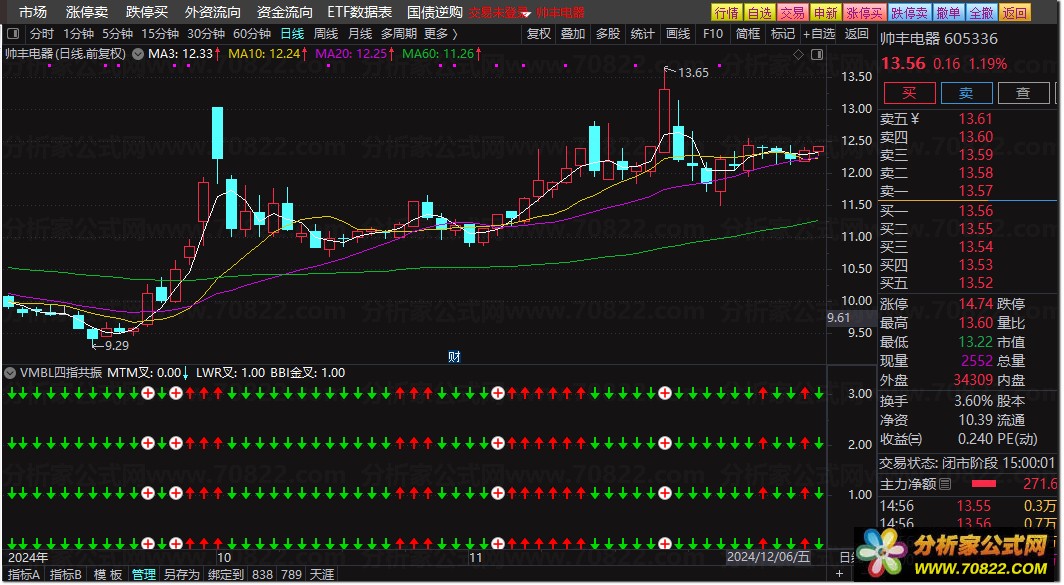This screenshot has width=1064, height=585.
Task: Click the 财 marker on the chart
Action: [x=454, y=356]
